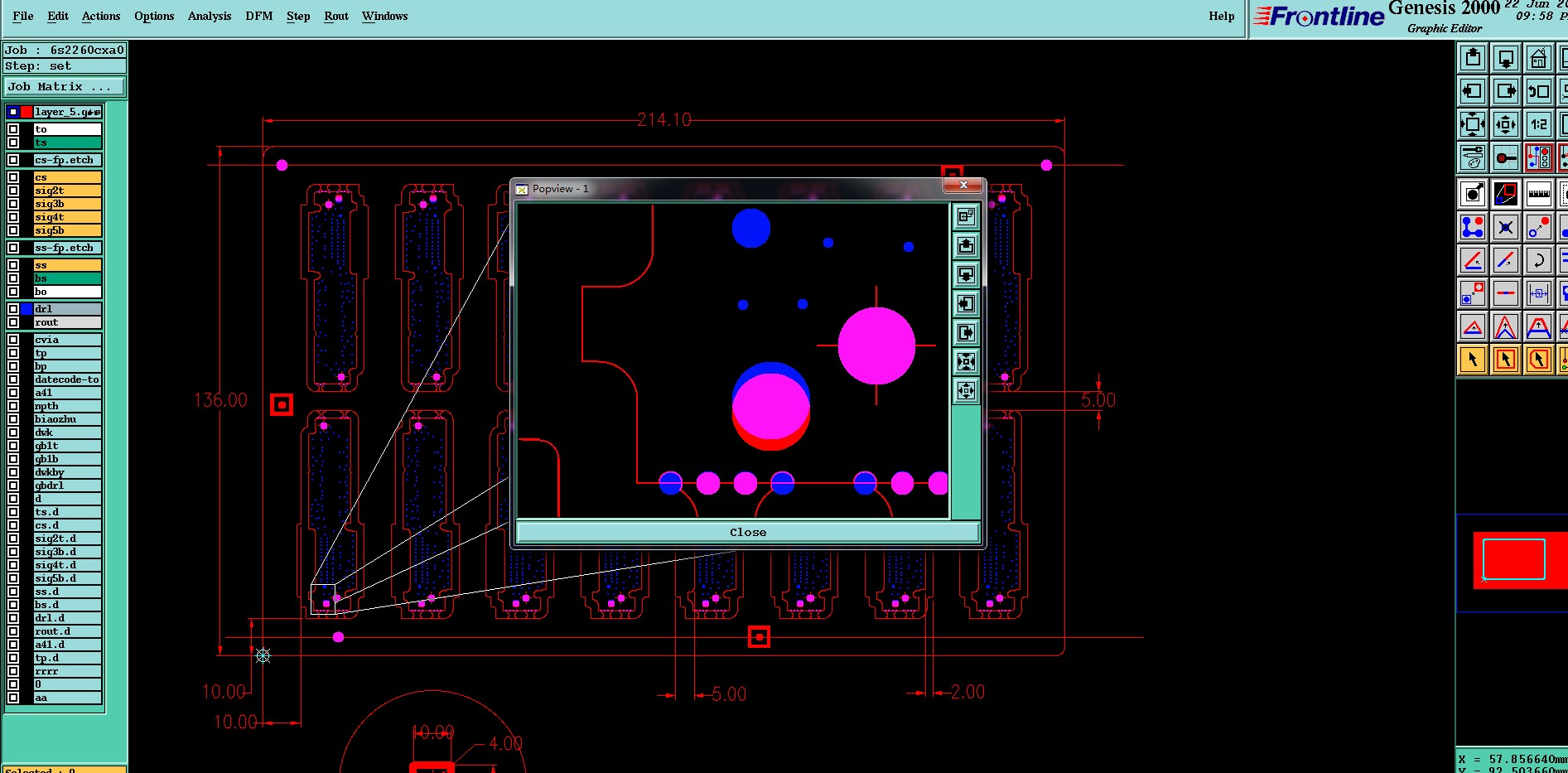The width and height of the screenshot is (1568, 773).
Task: Click the Popview pan up icon
Action: (x=966, y=246)
